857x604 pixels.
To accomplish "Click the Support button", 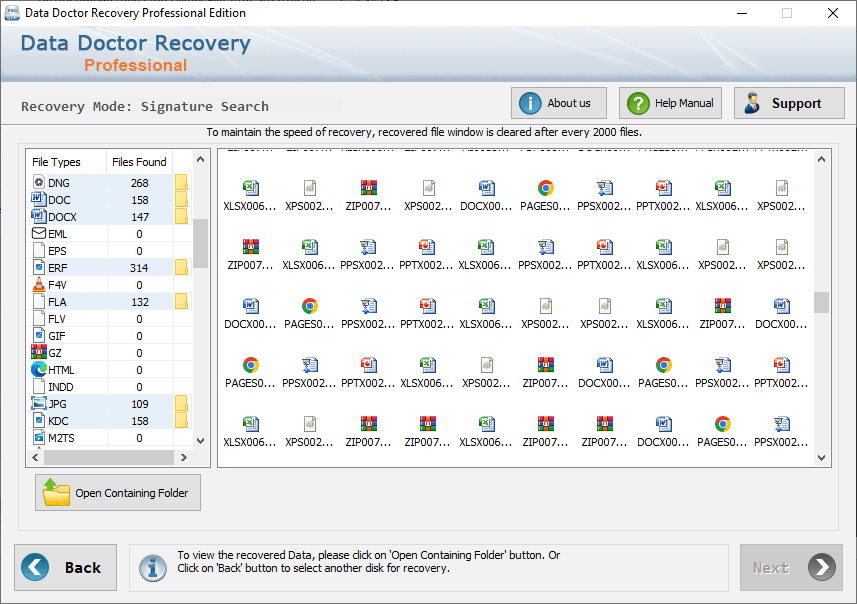I will coord(789,103).
